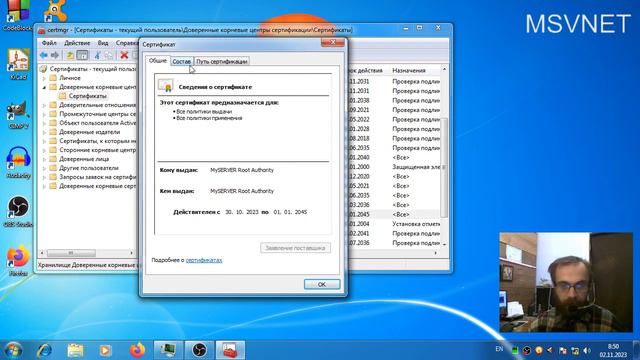640x360 pixels.
Task: Follow the сертификатах link
Action: (204, 260)
